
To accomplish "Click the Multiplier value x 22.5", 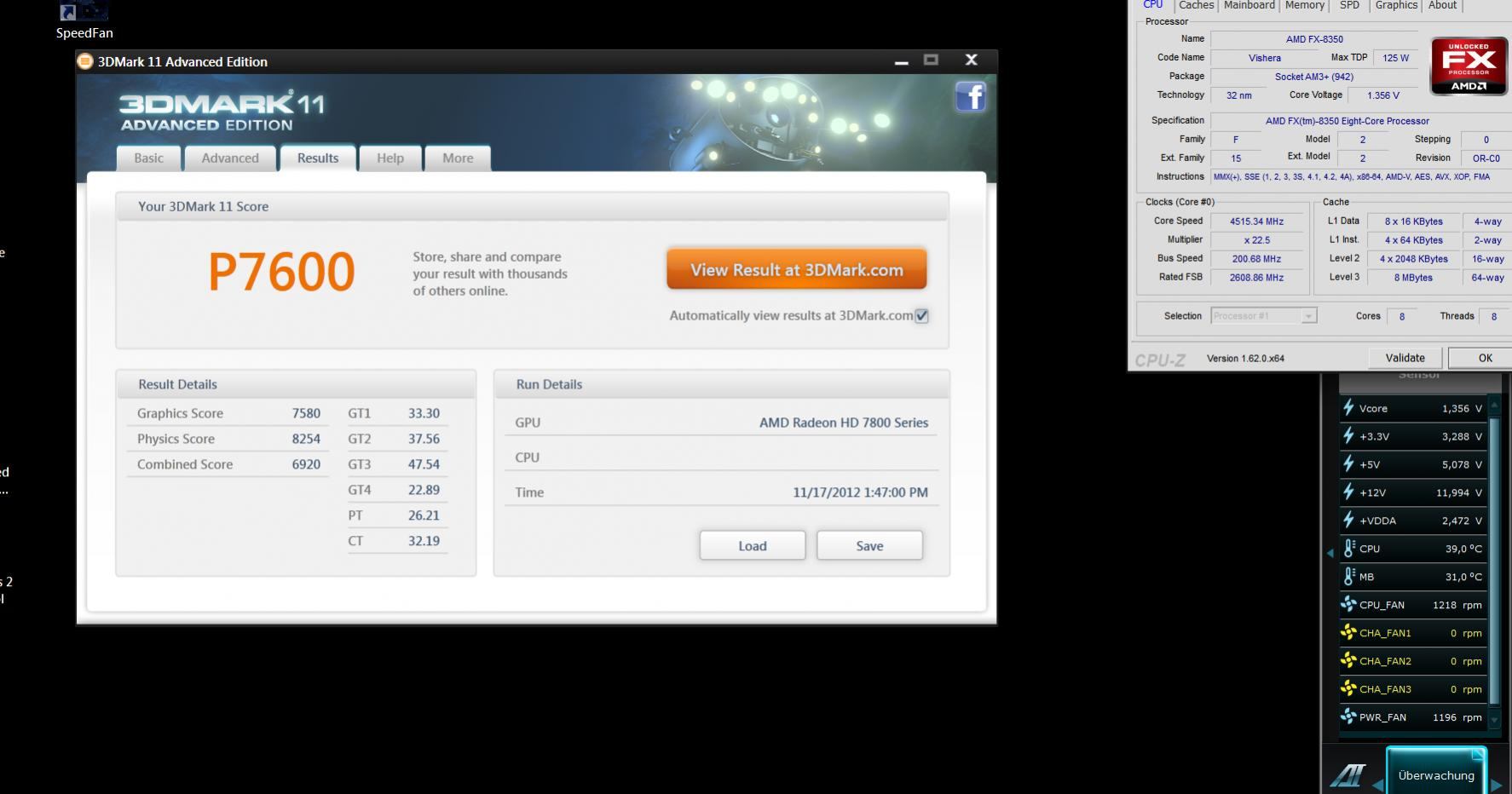I will 1256,240.
